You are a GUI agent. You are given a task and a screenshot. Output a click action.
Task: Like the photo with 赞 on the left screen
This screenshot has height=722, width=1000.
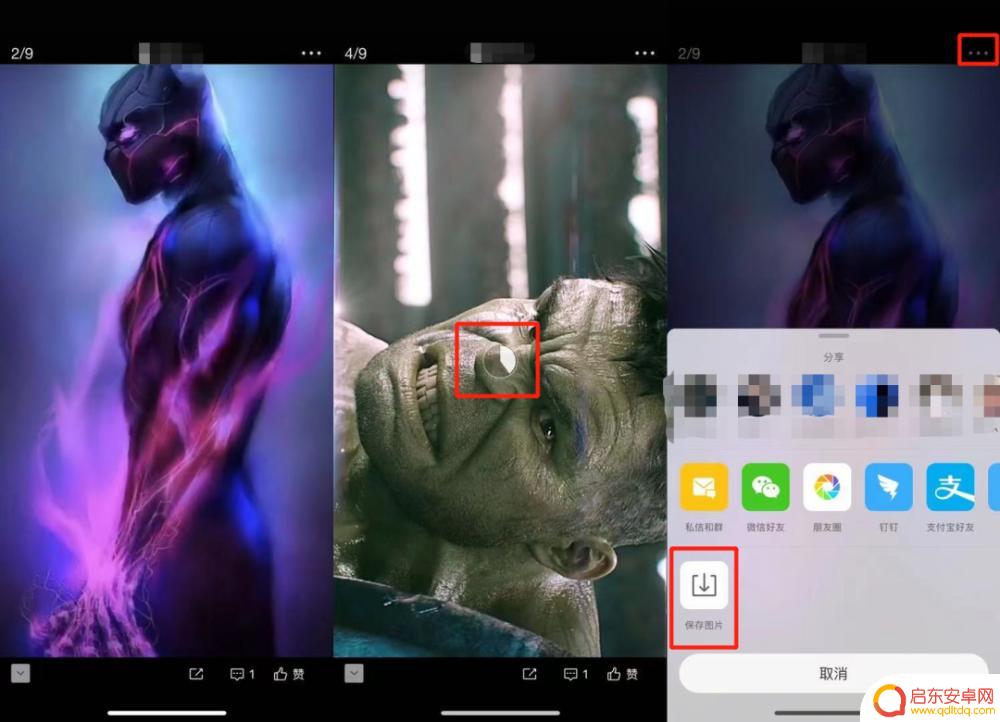(289, 674)
